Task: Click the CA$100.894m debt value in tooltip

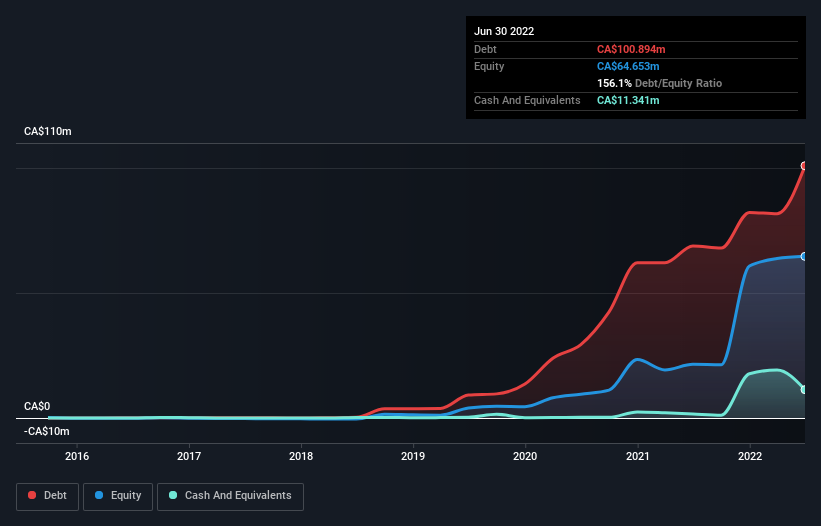Action: (x=631, y=49)
